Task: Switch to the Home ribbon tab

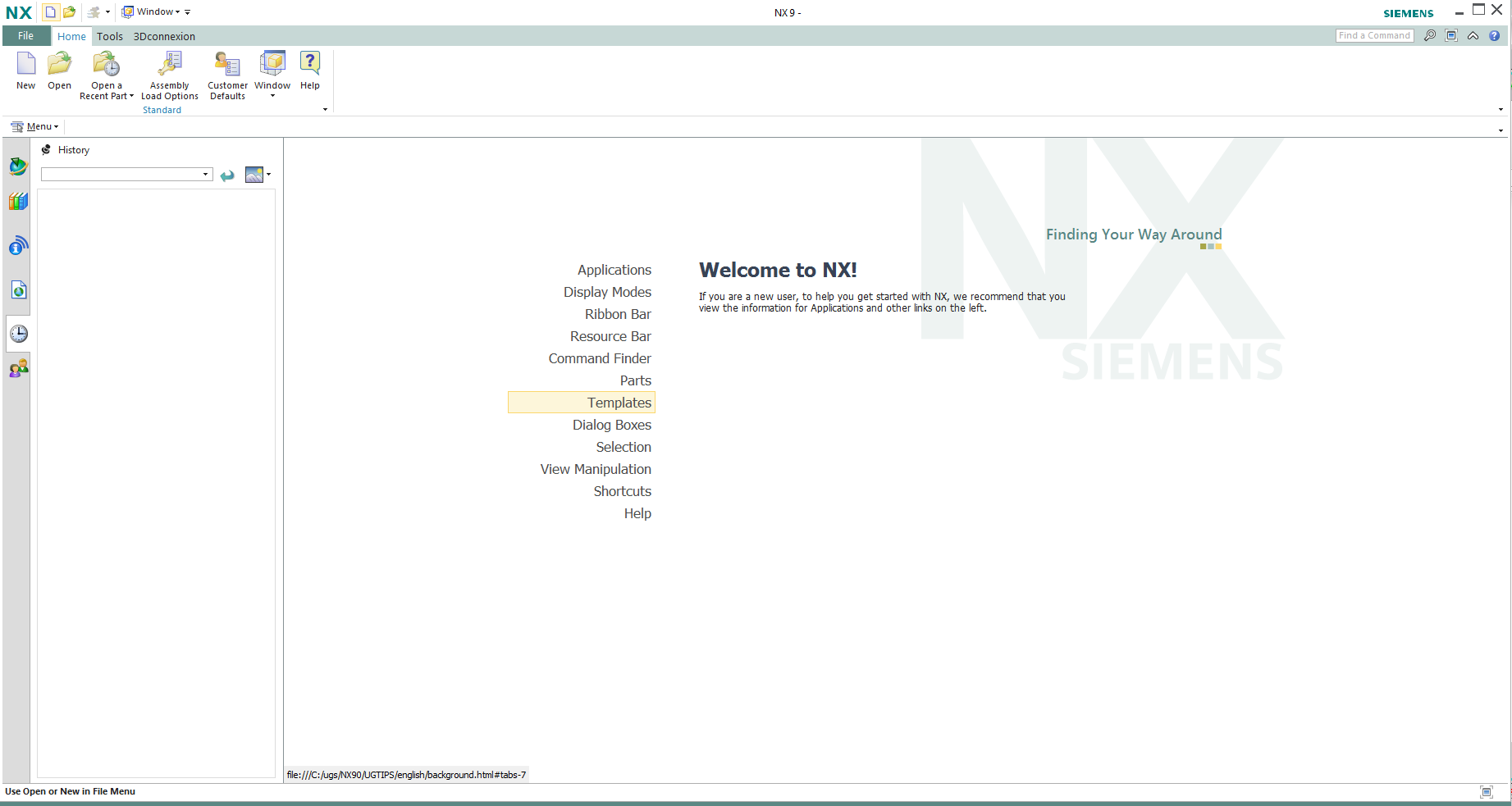Action: pyautogui.click(x=71, y=36)
